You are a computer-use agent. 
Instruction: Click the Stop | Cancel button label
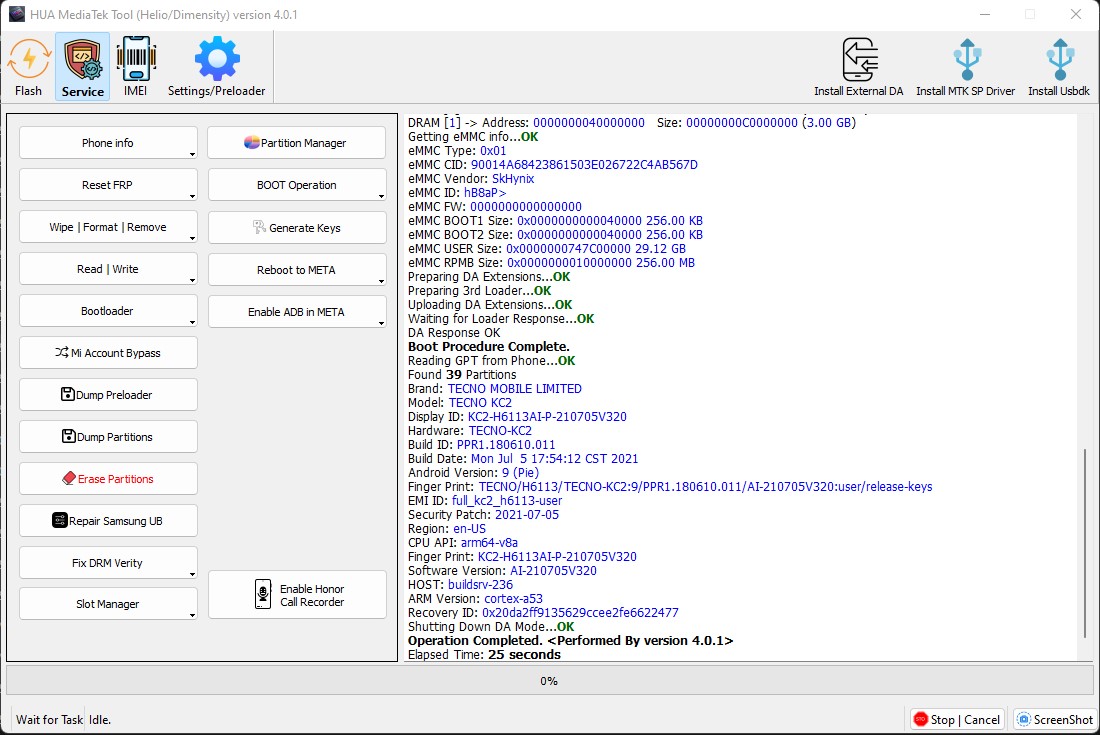point(965,720)
